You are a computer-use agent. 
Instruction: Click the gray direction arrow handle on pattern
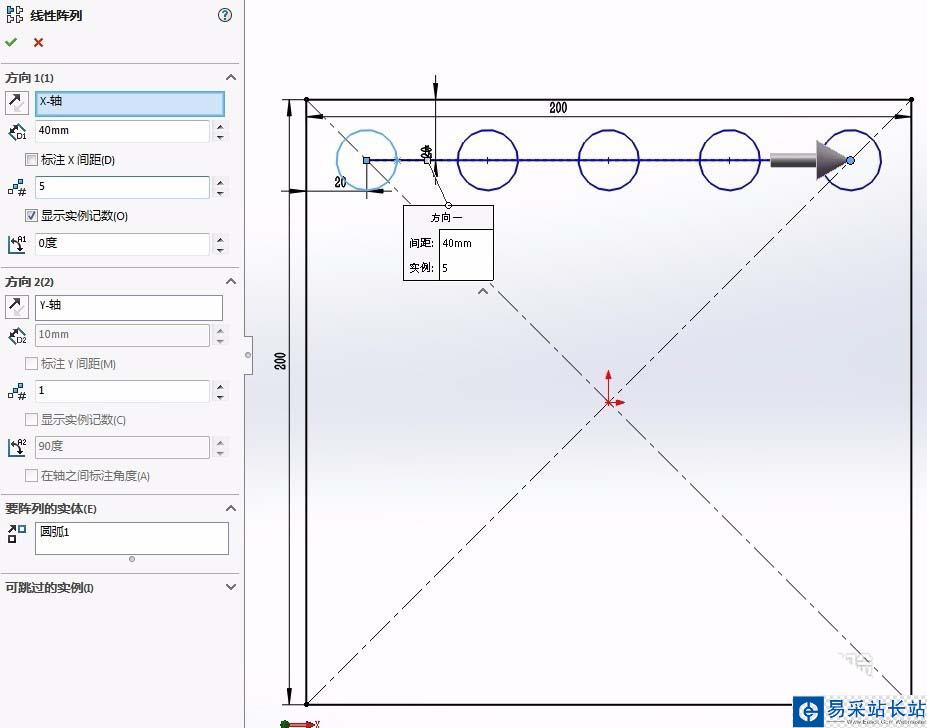808,160
